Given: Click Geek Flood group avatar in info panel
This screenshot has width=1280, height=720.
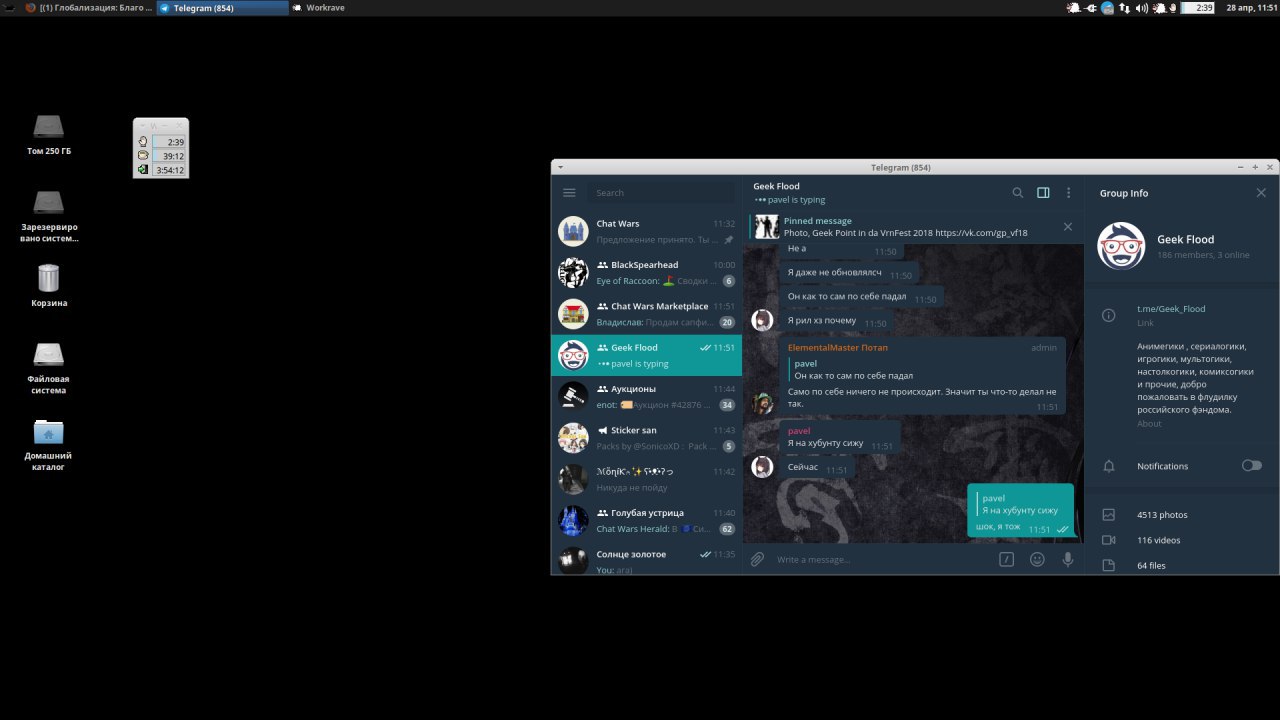Looking at the screenshot, I should 1121,246.
